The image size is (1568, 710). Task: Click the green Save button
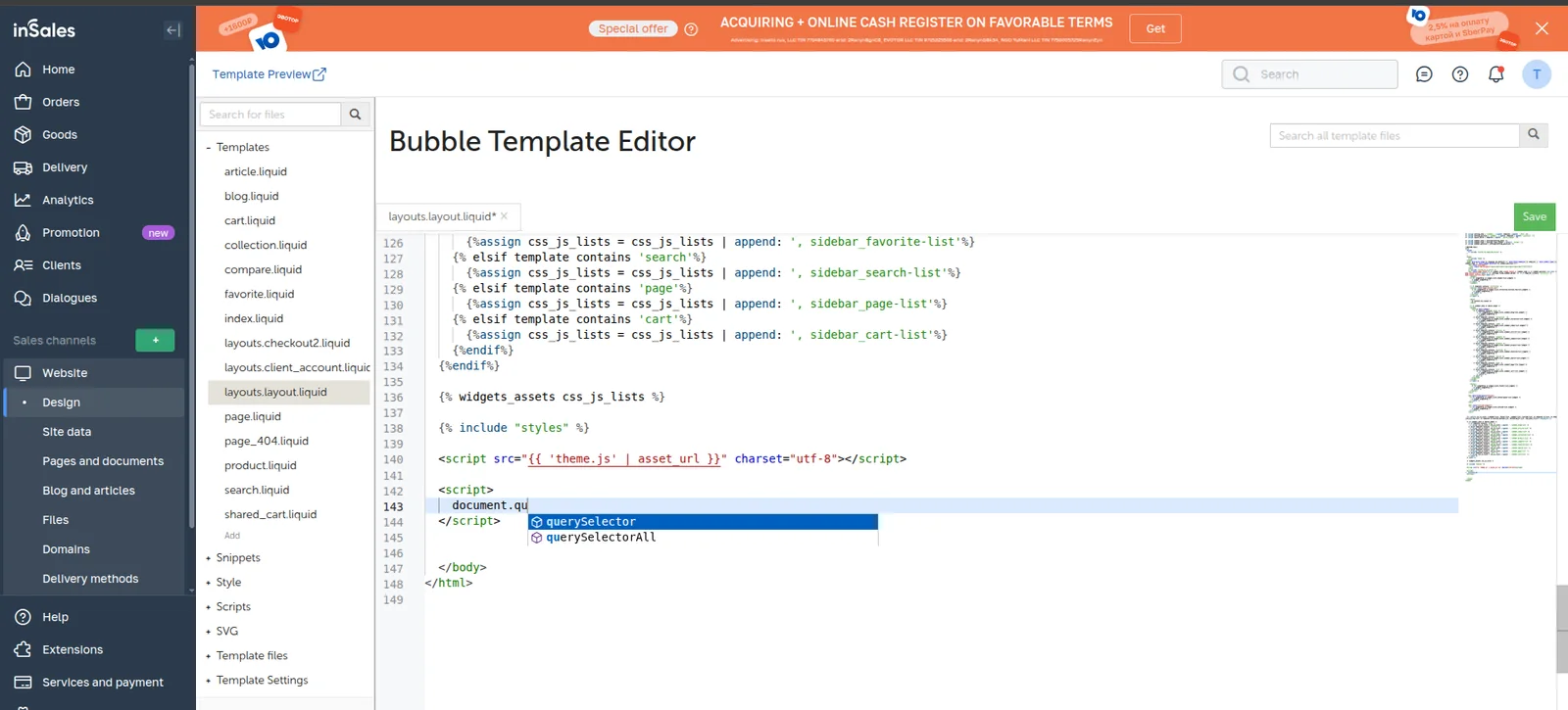(x=1535, y=216)
